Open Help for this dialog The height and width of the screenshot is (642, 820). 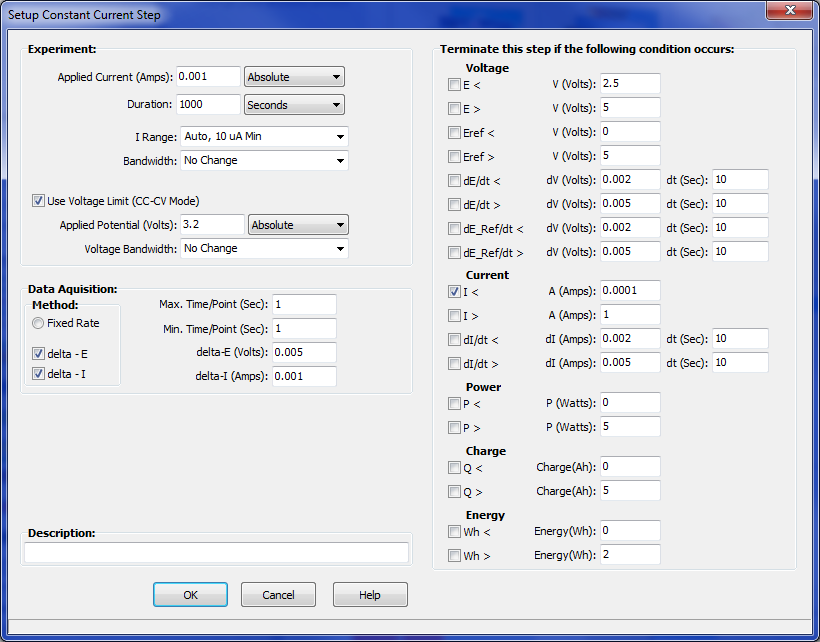click(x=370, y=595)
